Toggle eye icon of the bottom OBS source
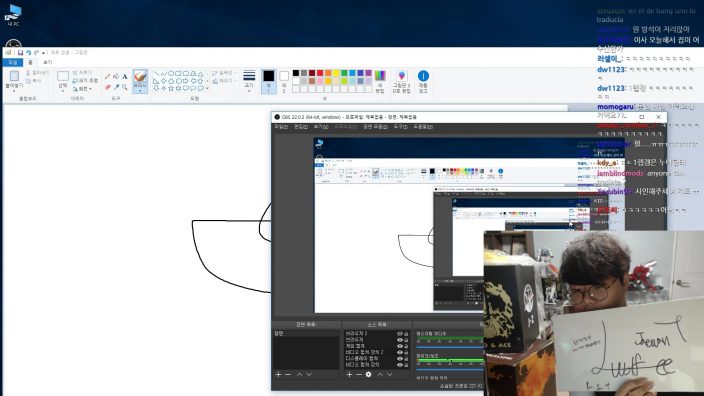 [400, 365]
